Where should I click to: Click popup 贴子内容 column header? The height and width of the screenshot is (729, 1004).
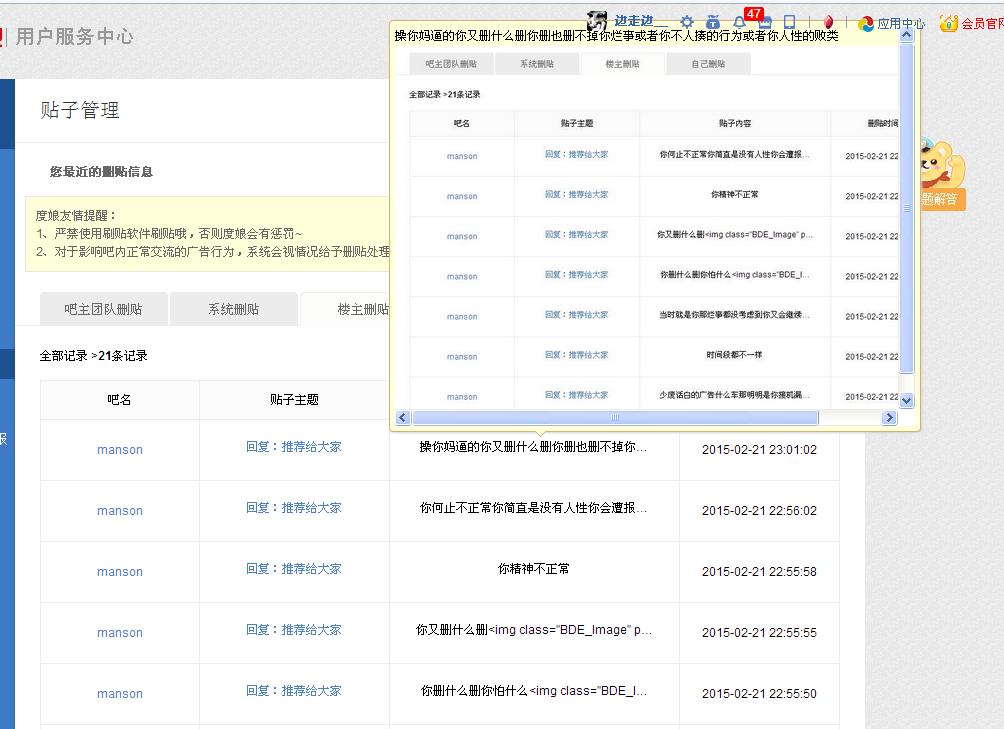pyautogui.click(x=734, y=123)
